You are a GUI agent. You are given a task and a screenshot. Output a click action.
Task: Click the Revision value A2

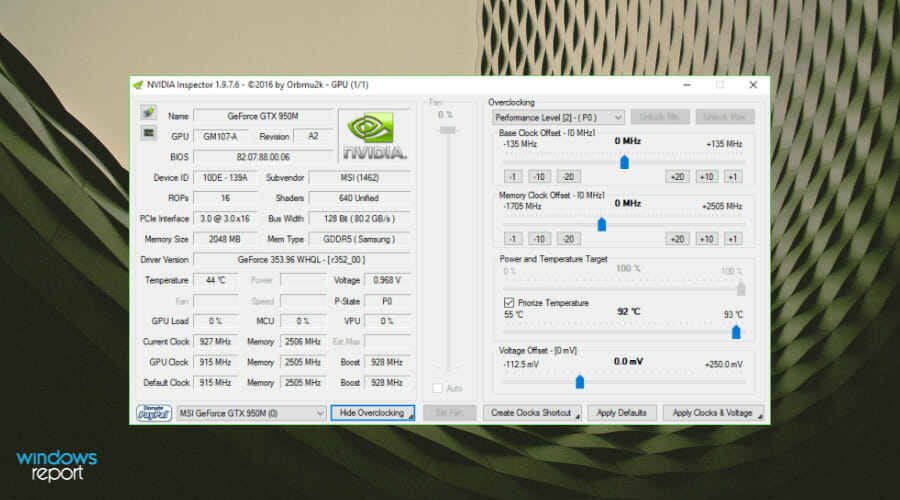pyautogui.click(x=313, y=136)
